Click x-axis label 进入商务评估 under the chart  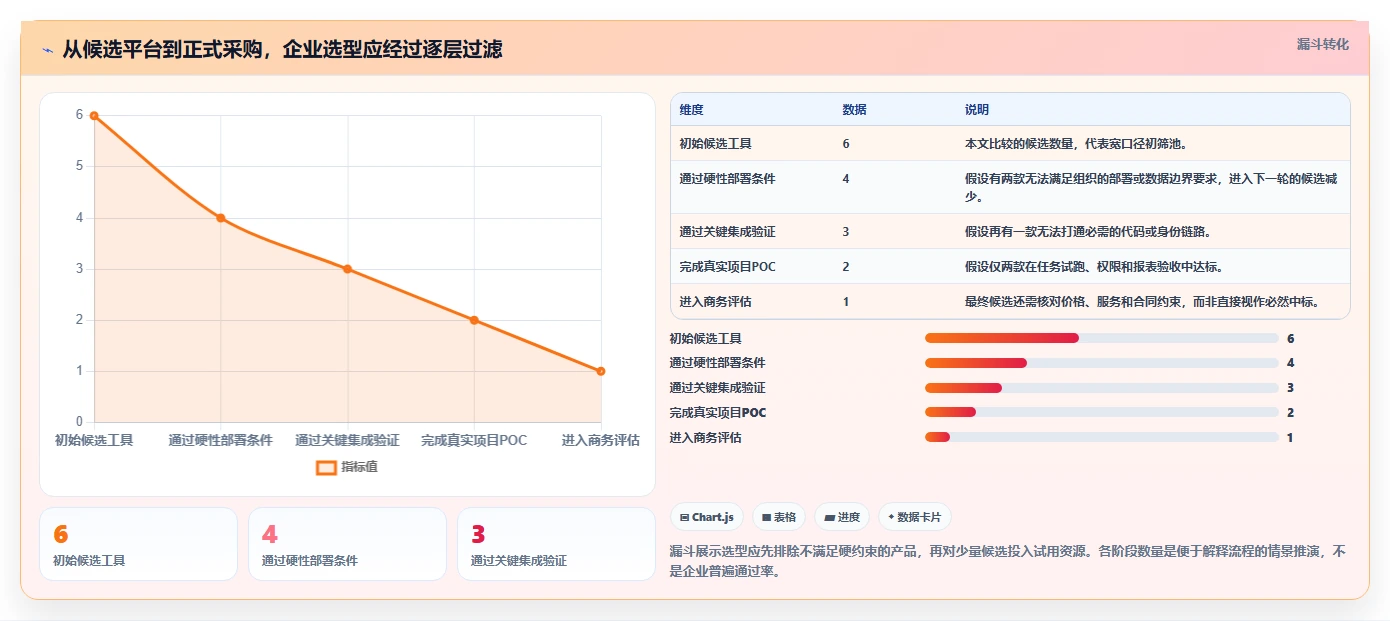600,440
